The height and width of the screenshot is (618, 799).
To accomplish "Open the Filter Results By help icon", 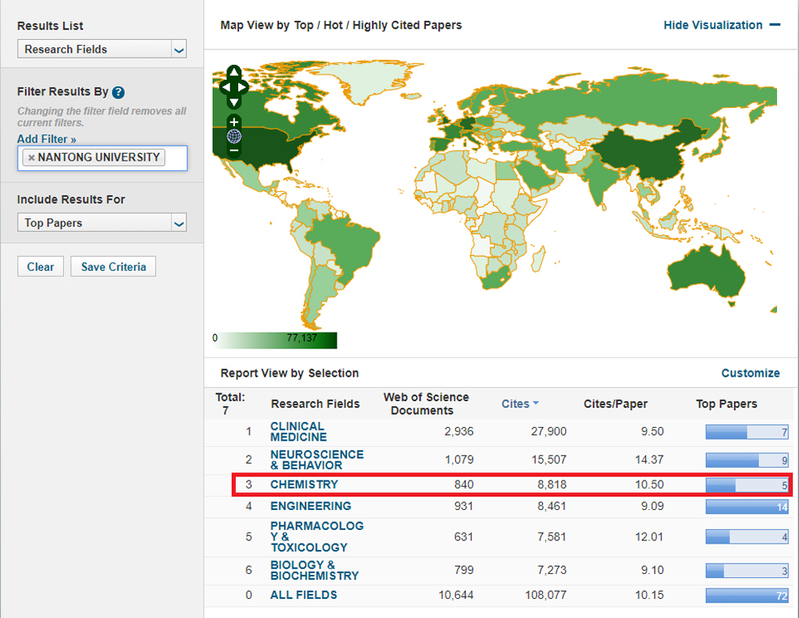I will [x=119, y=92].
